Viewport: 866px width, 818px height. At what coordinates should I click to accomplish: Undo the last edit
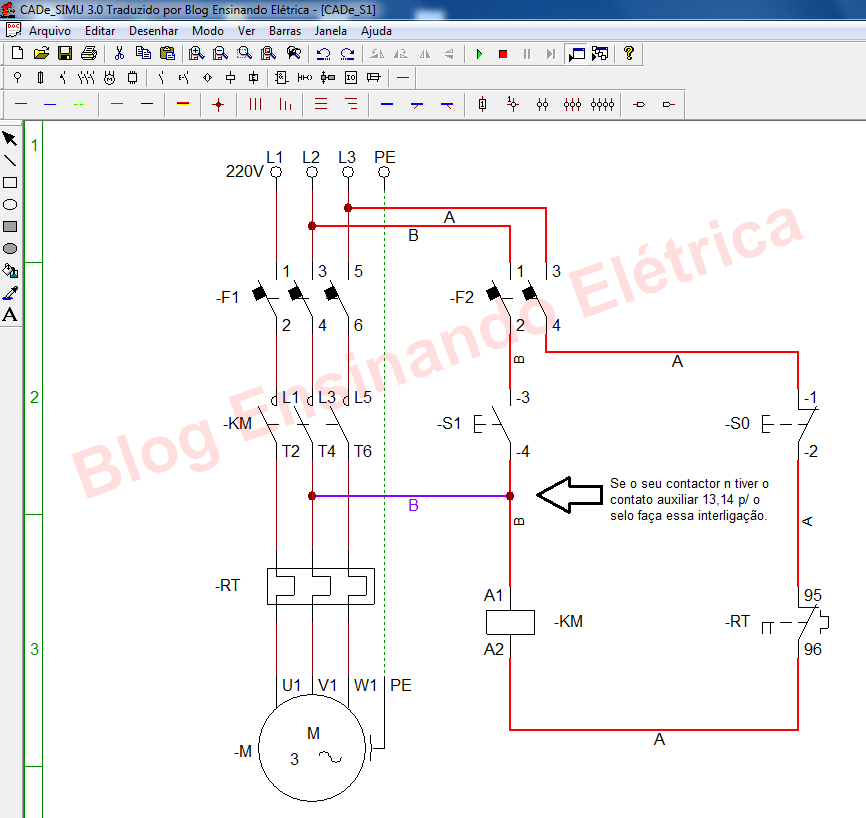[x=325, y=54]
